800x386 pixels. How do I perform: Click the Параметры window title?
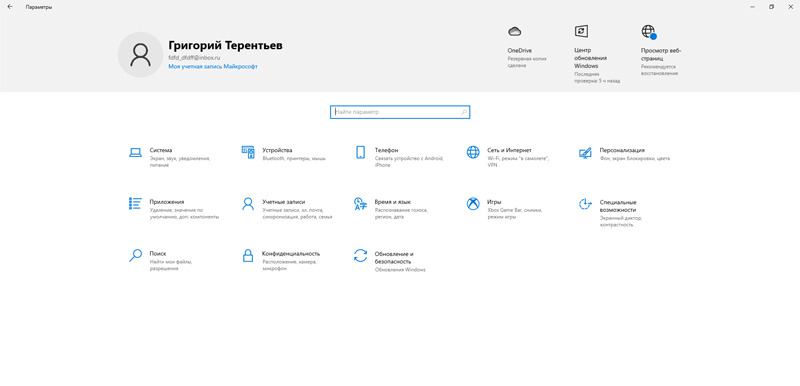coord(39,7)
